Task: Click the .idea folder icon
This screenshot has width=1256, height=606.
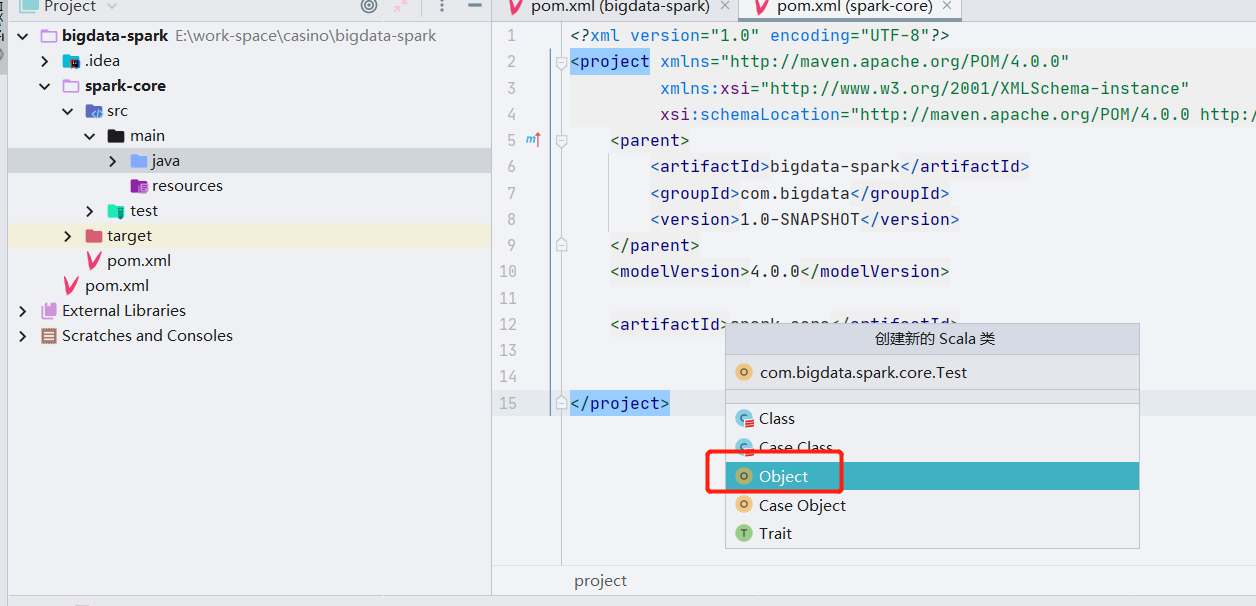Action: 71,61
